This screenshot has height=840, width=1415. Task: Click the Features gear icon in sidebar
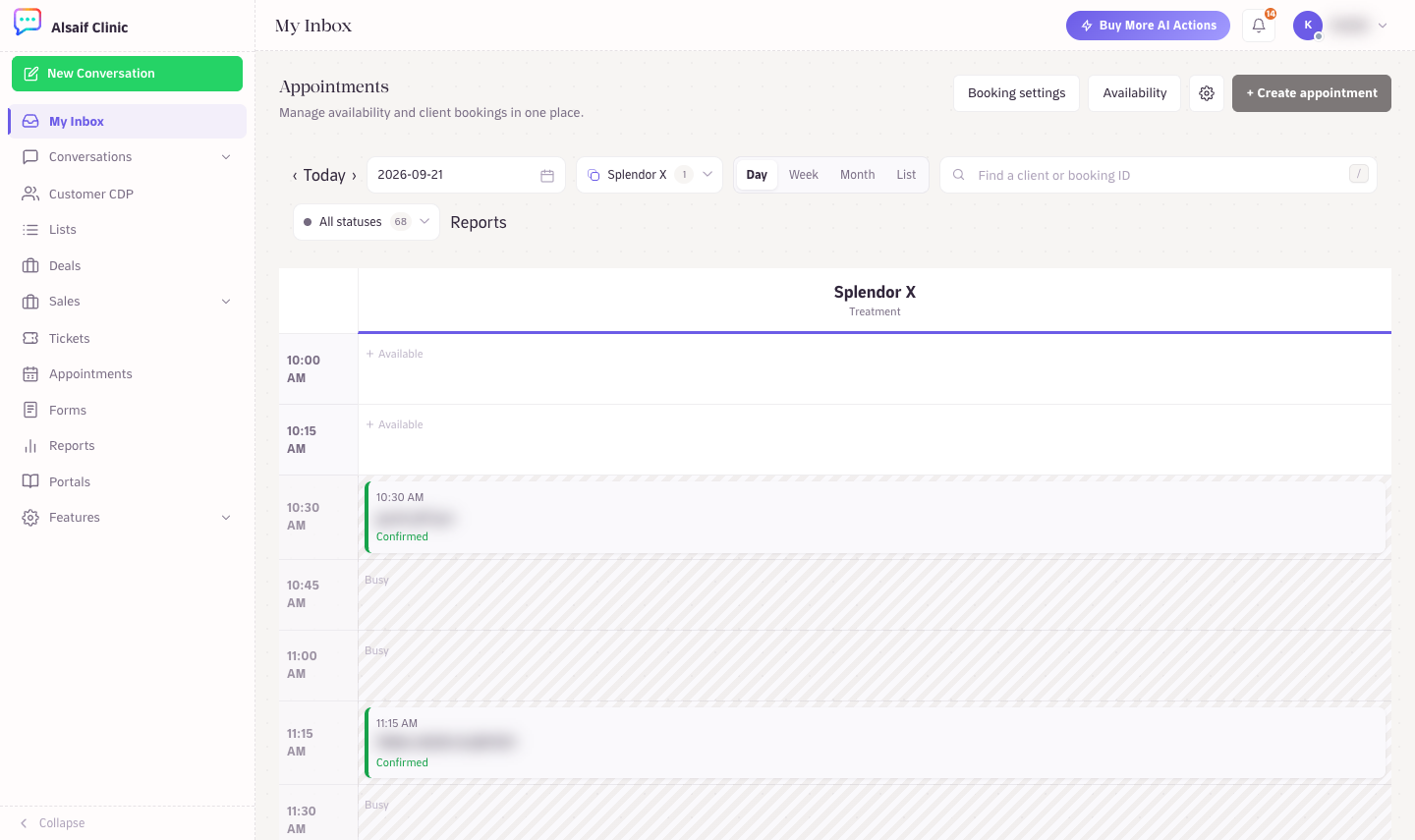coord(30,518)
